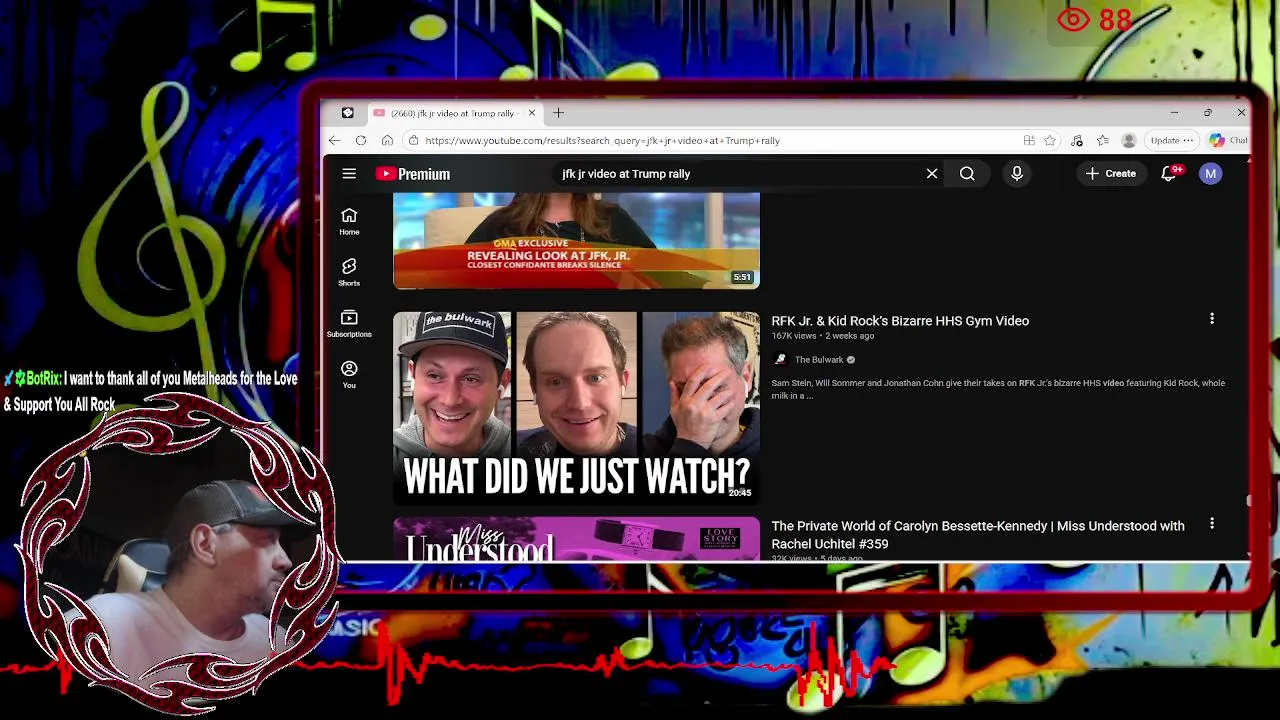This screenshot has width=1280, height=720.
Task: Open the browser profile avatar
Action: 1129,141
